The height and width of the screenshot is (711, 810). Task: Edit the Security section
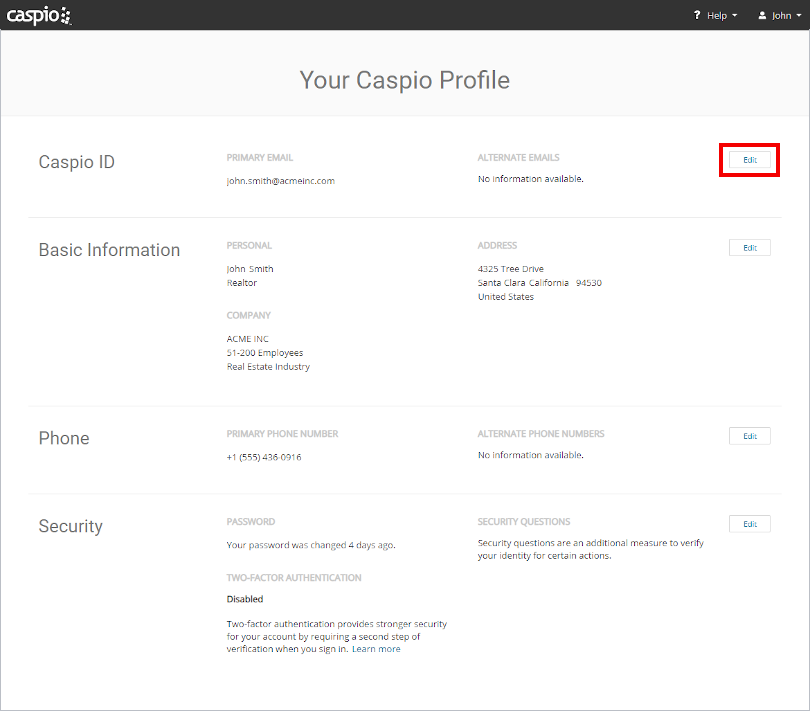(x=750, y=524)
